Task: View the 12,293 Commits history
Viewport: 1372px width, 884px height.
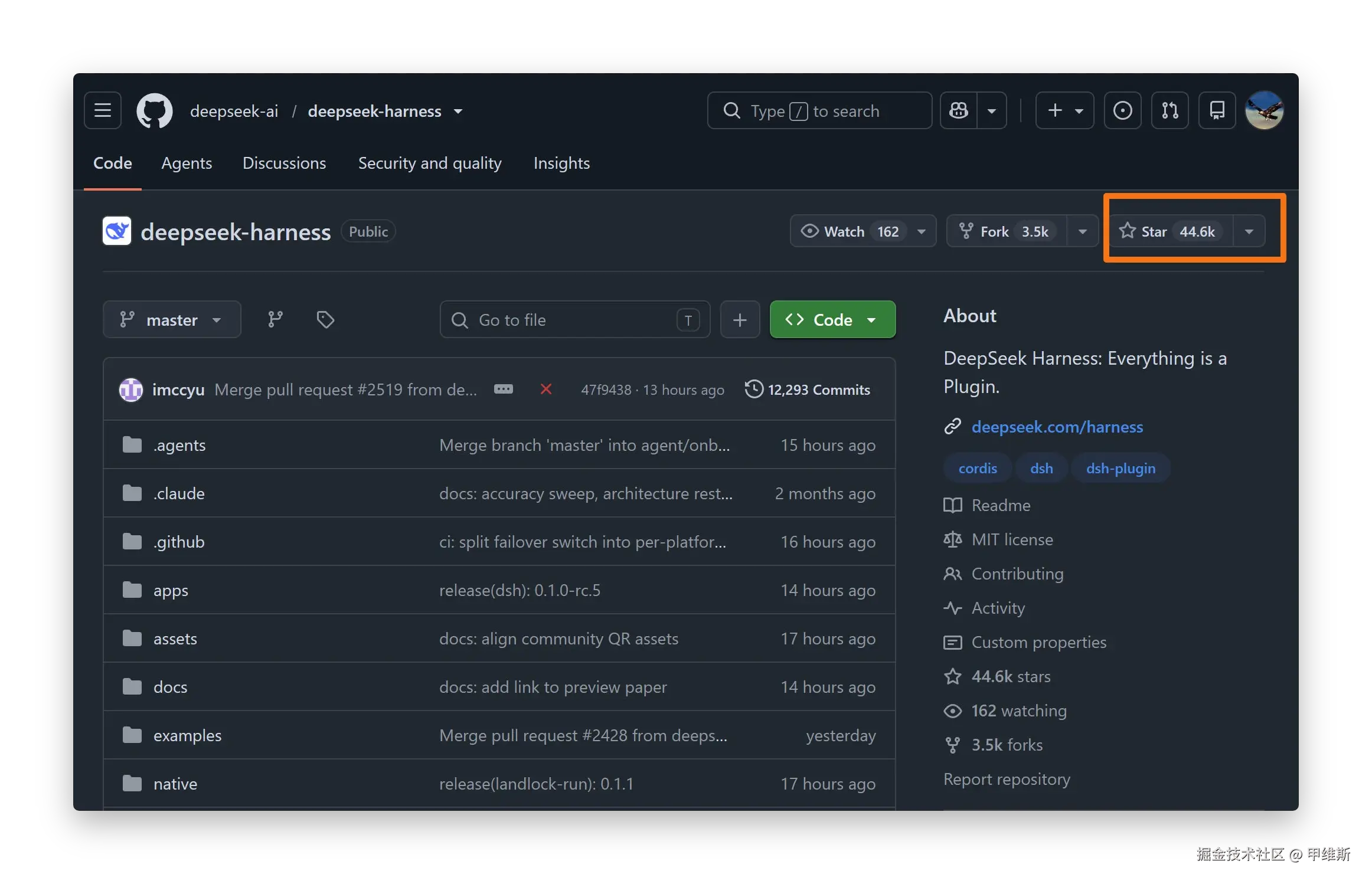Action: point(807,389)
